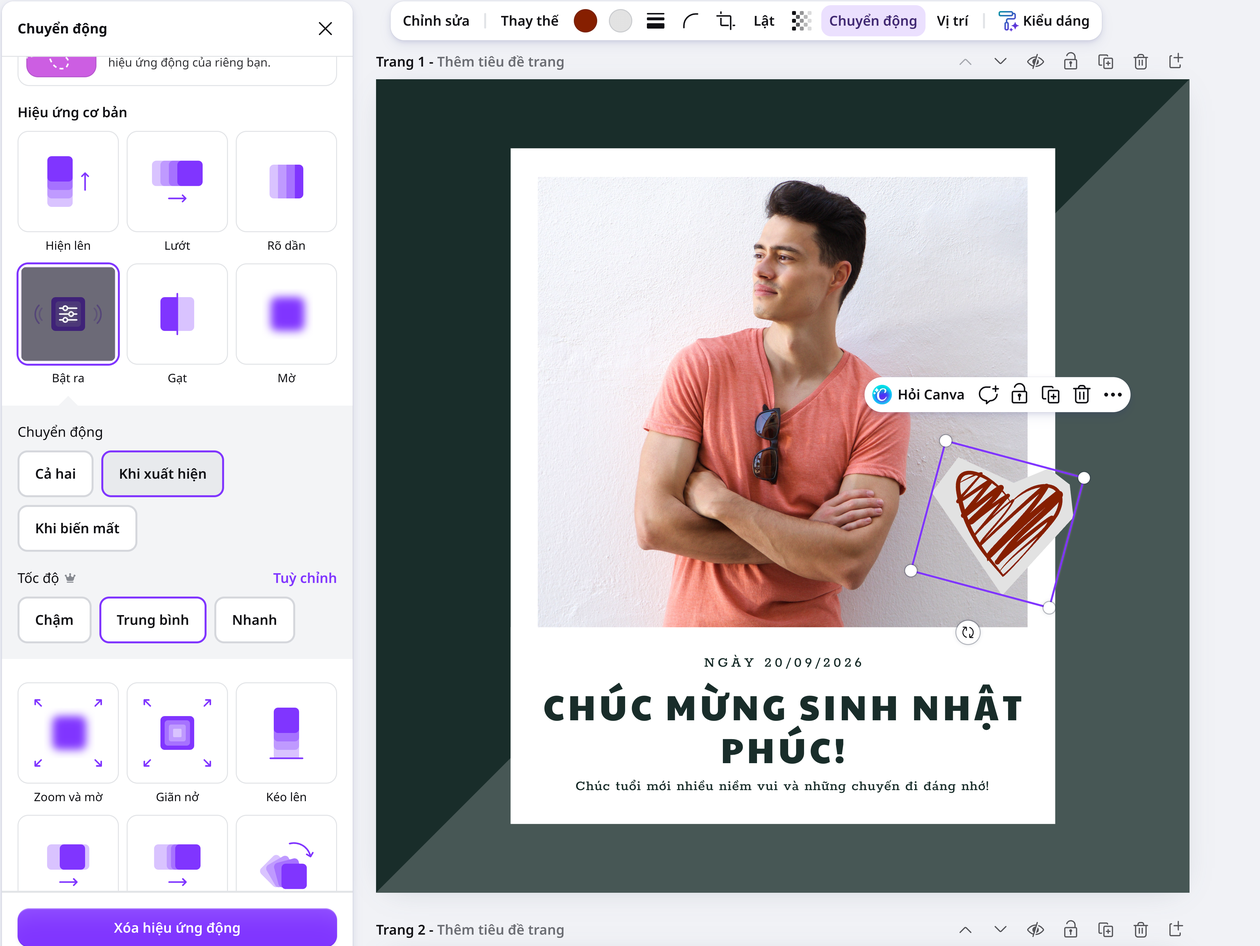Choose Cả hai animation timing
1260x946 pixels.
pos(55,474)
